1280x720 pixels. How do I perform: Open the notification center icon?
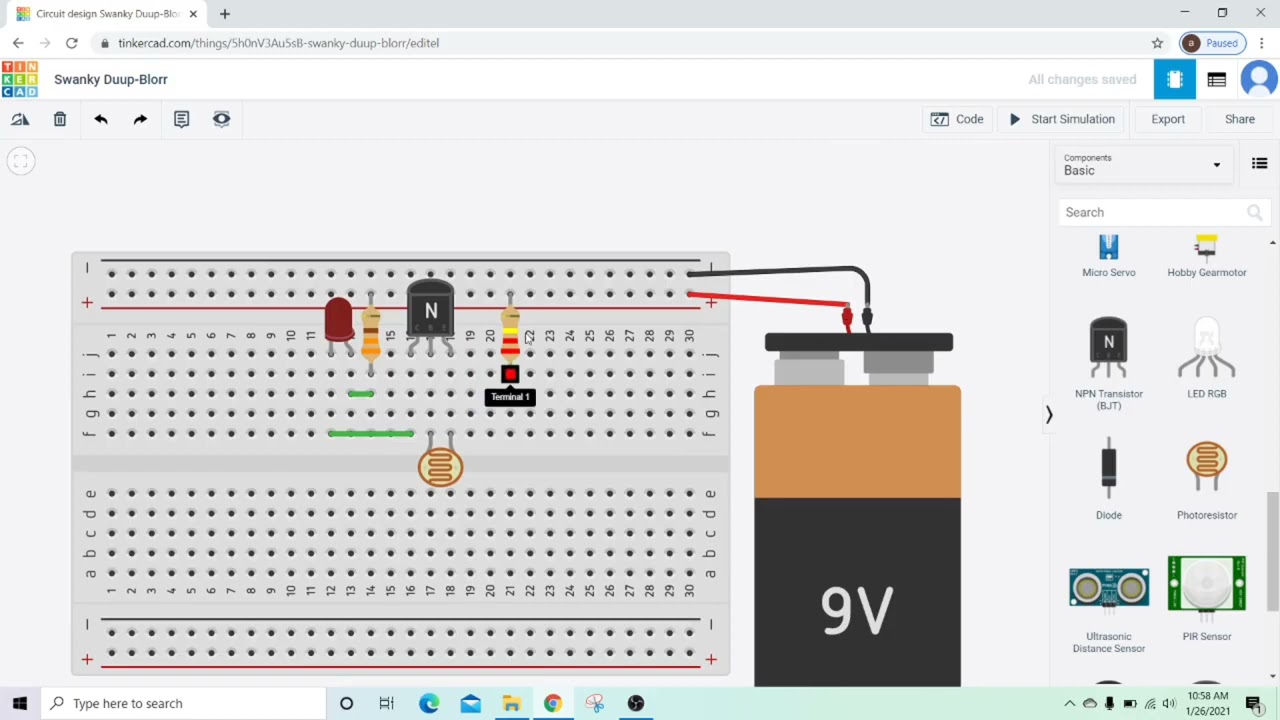[x=1254, y=703]
